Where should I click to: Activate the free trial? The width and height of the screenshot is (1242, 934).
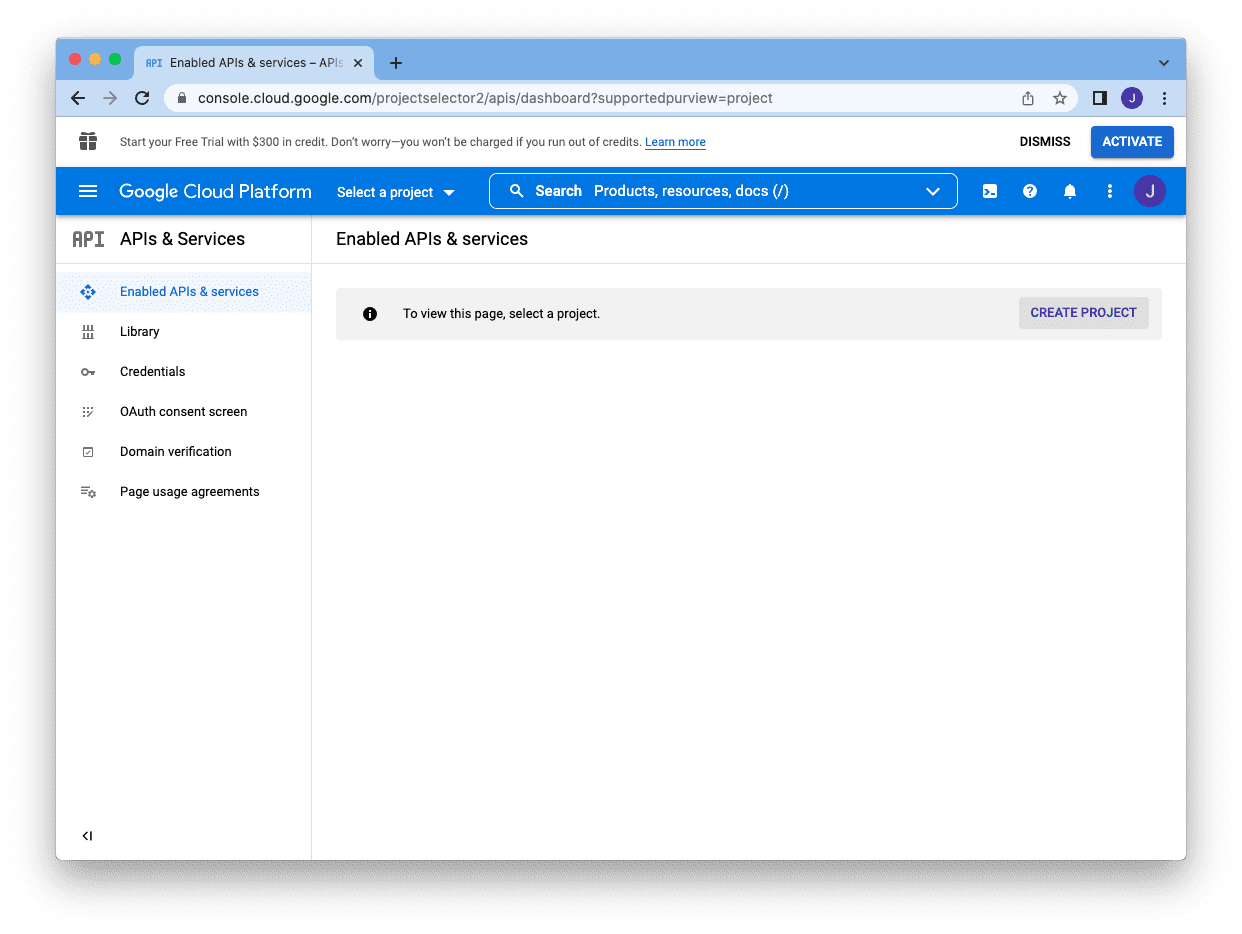1132,142
